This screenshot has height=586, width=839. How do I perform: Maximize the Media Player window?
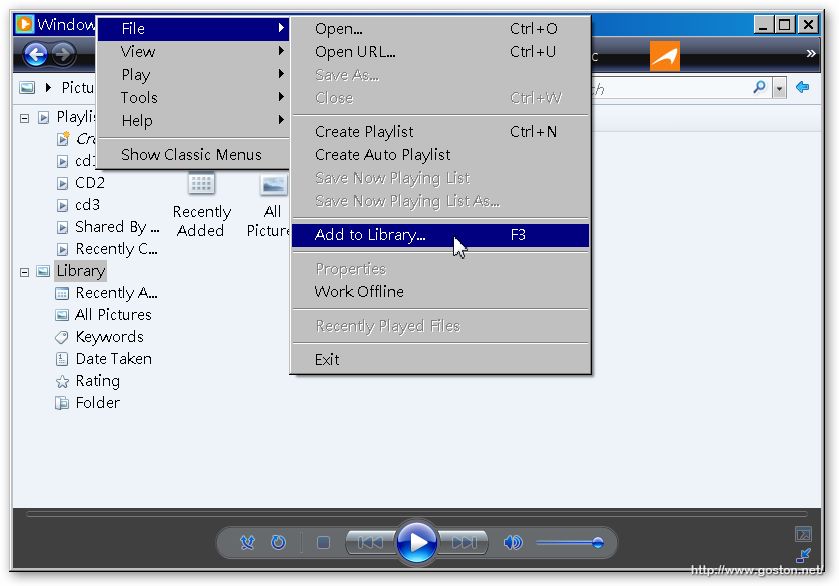[x=785, y=25]
